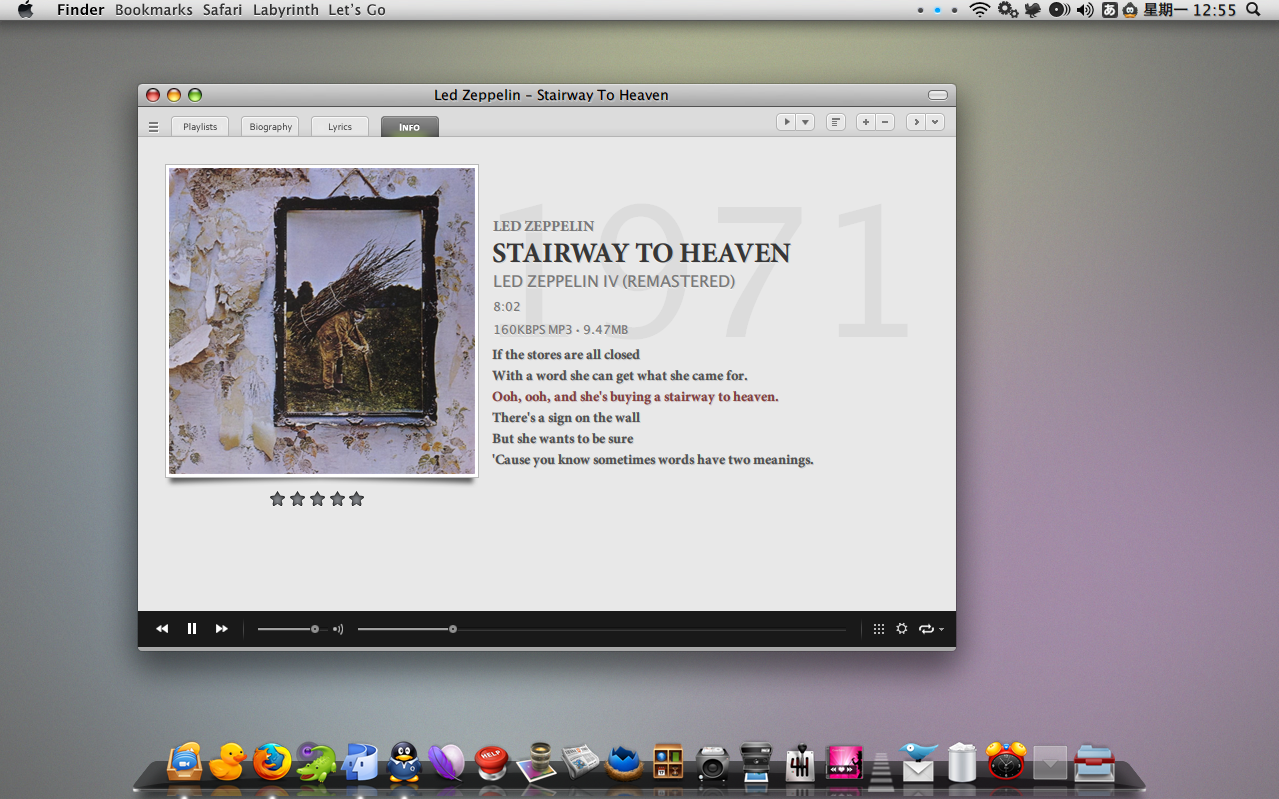Viewport: 1279px width, 799px height.
Task: Mute using the speaker icon
Action: click(x=338, y=629)
